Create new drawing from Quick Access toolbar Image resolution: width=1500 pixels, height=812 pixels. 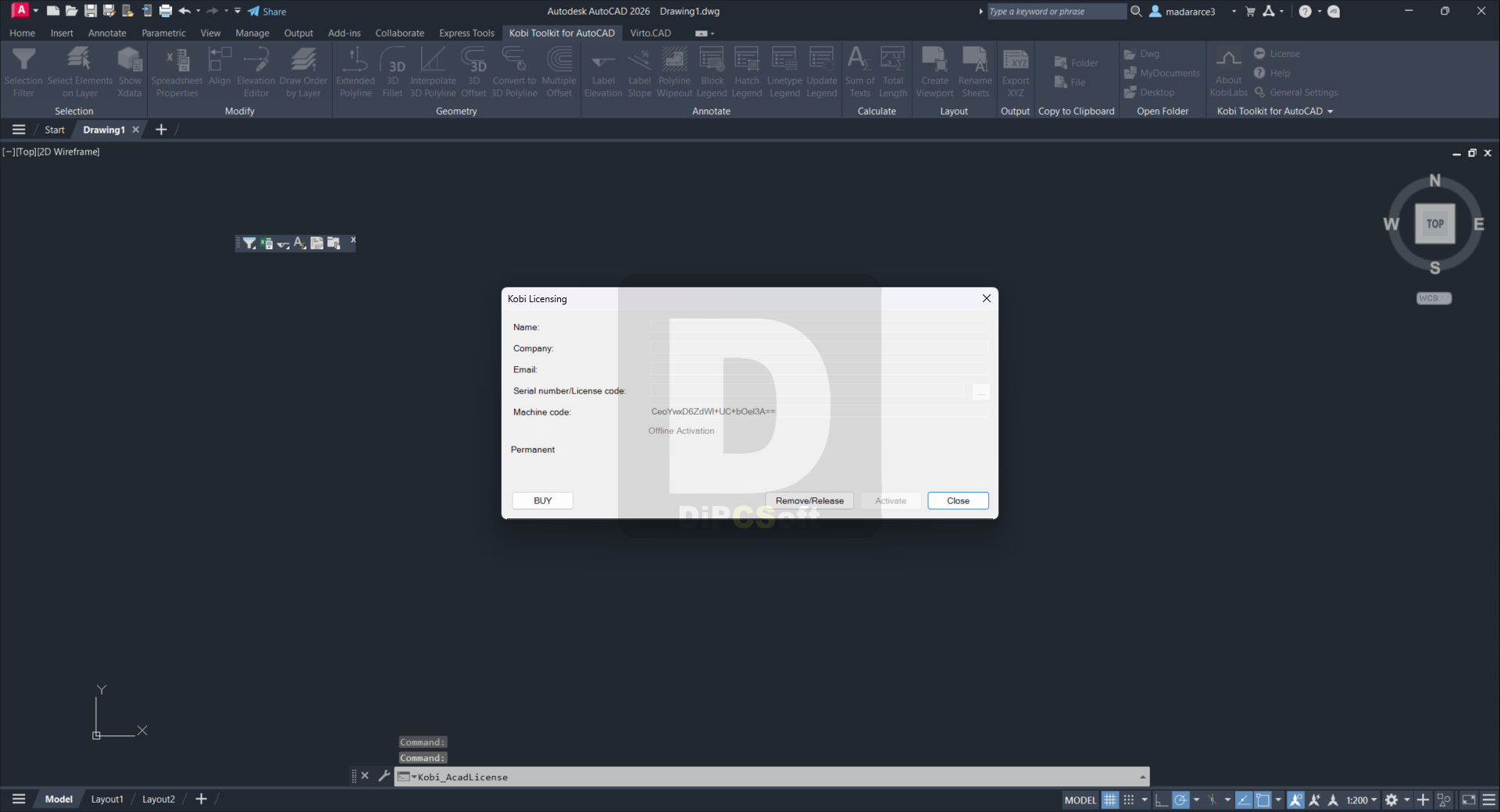click(x=53, y=11)
